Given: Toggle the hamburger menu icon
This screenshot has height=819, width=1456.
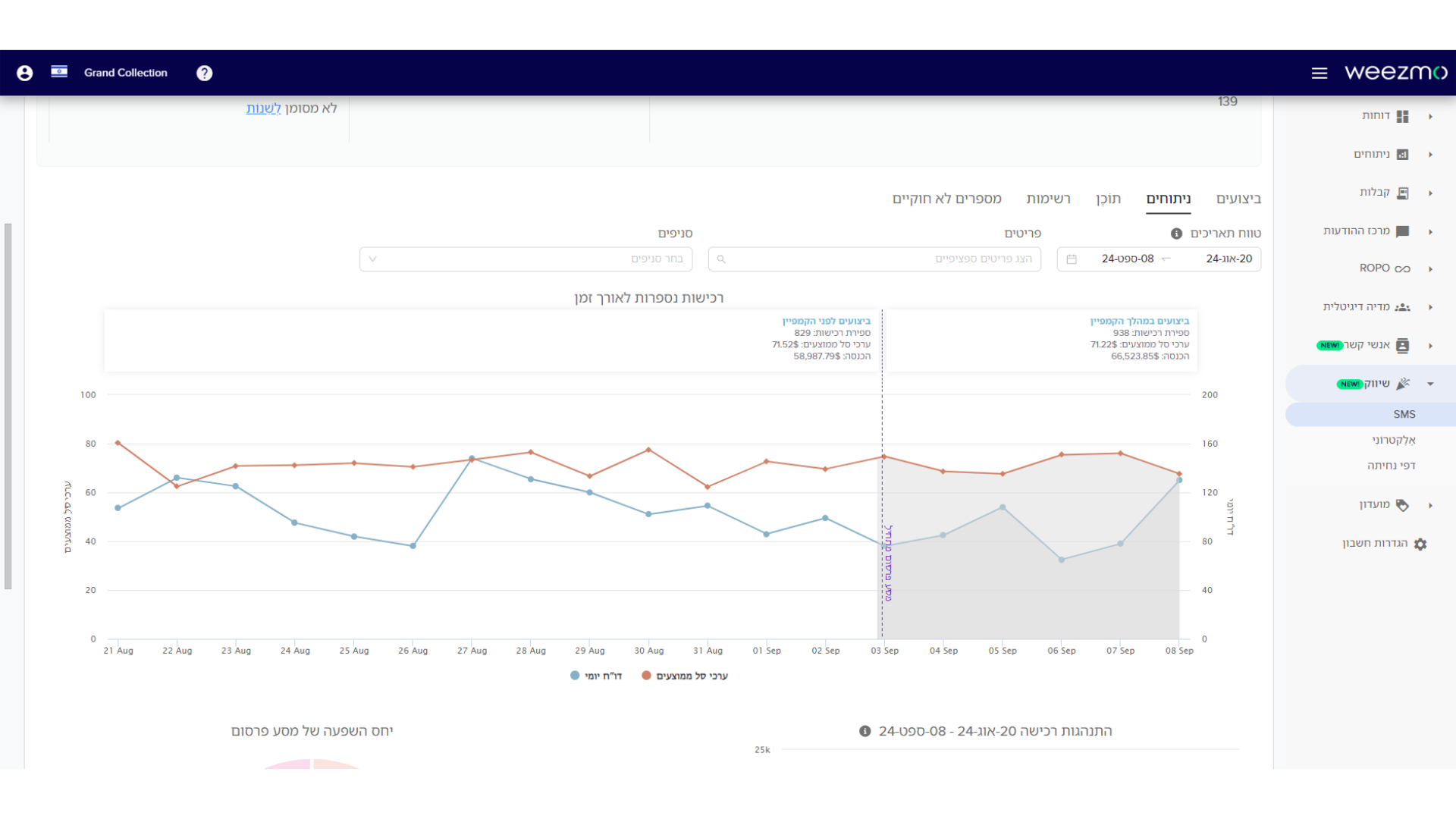Looking at the screenshot, I should (1319, 73).
